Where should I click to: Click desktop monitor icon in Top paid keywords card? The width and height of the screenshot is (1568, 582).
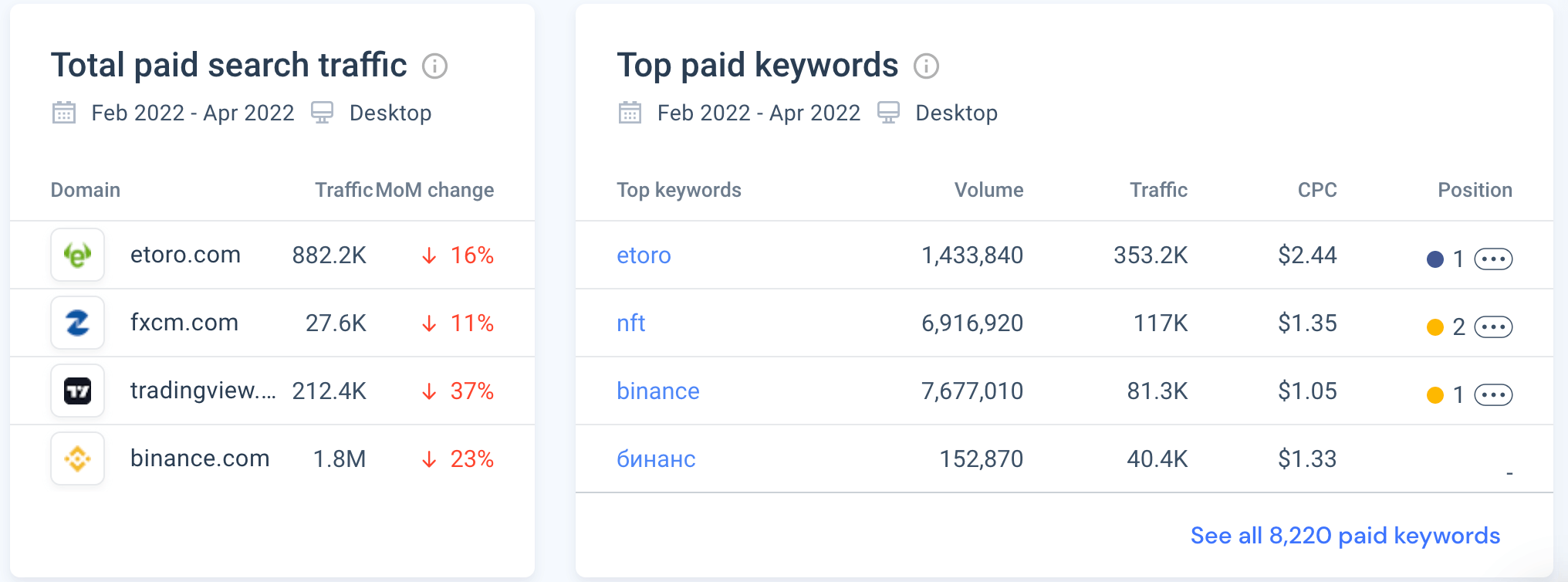[x=888, y=113]
